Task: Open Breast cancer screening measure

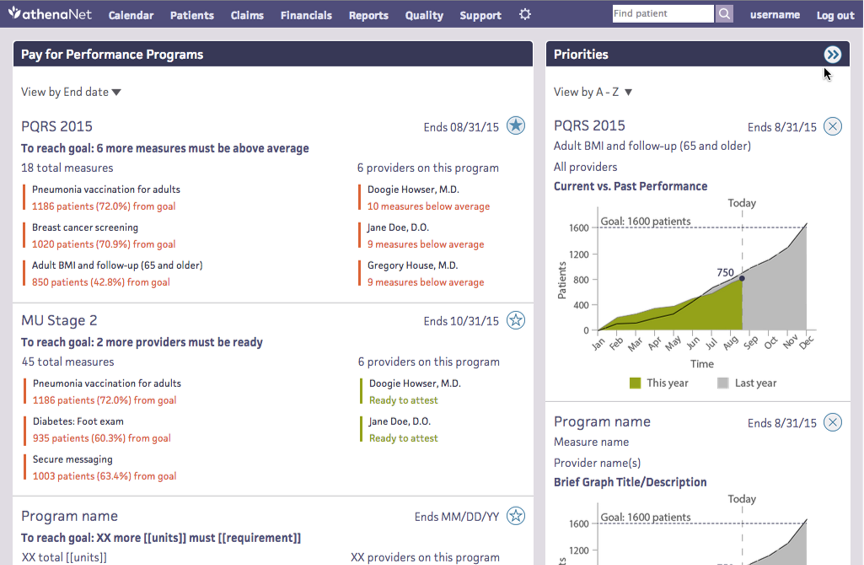Action: pyautogui.click(x=85, y=227)
